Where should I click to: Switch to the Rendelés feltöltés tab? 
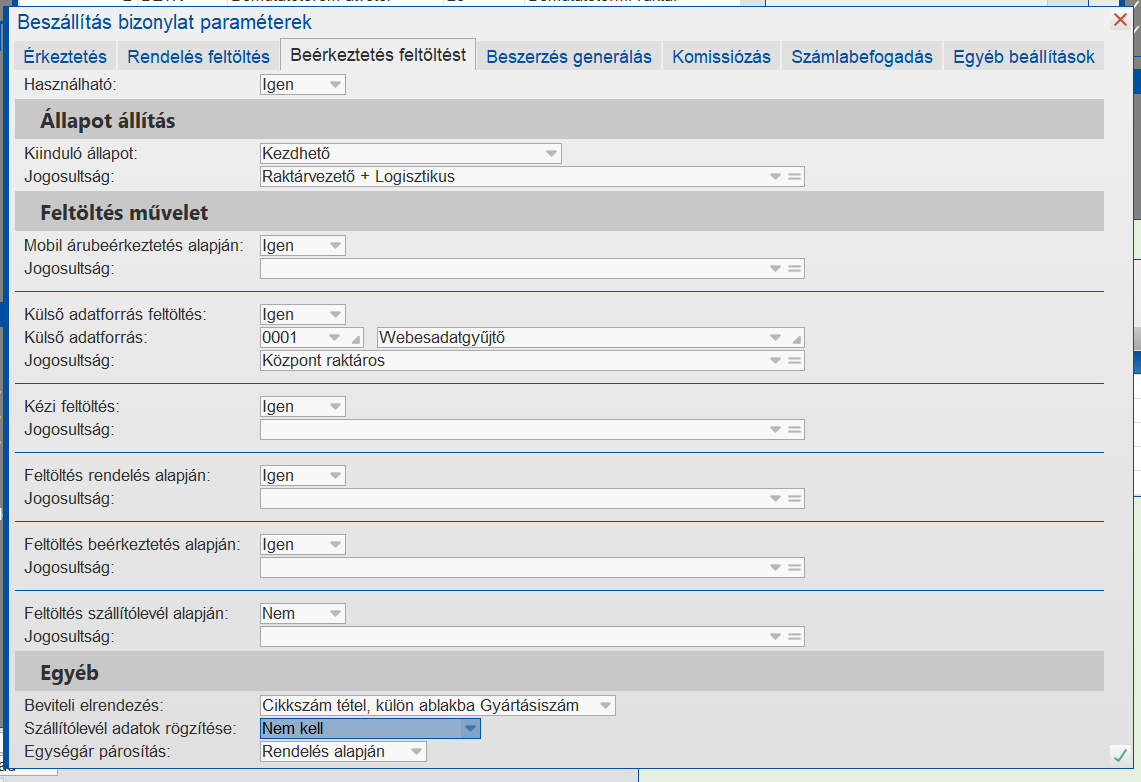(198, 56)
